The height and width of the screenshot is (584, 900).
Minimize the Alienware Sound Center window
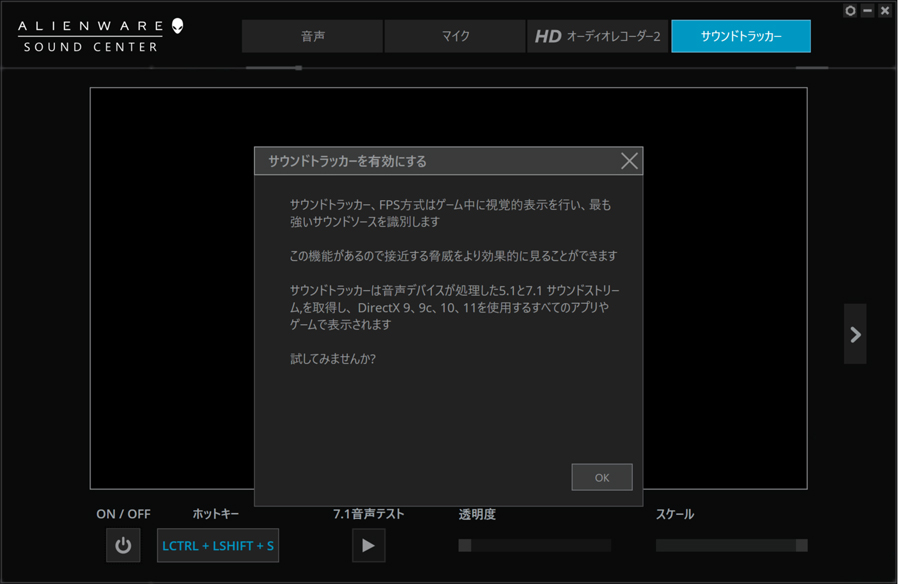867,10
